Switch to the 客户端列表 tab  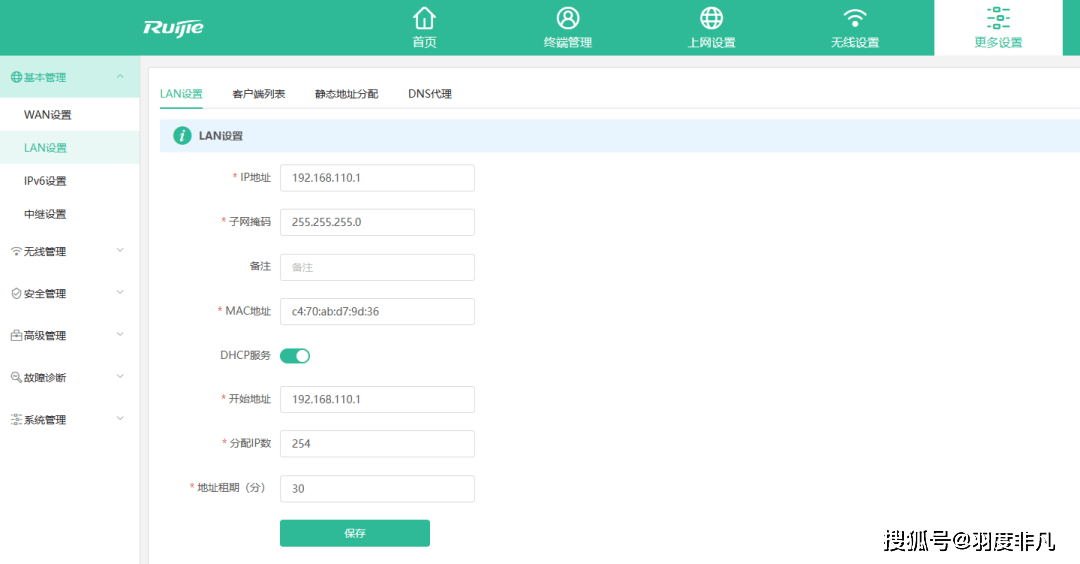(x=259, y=94)
